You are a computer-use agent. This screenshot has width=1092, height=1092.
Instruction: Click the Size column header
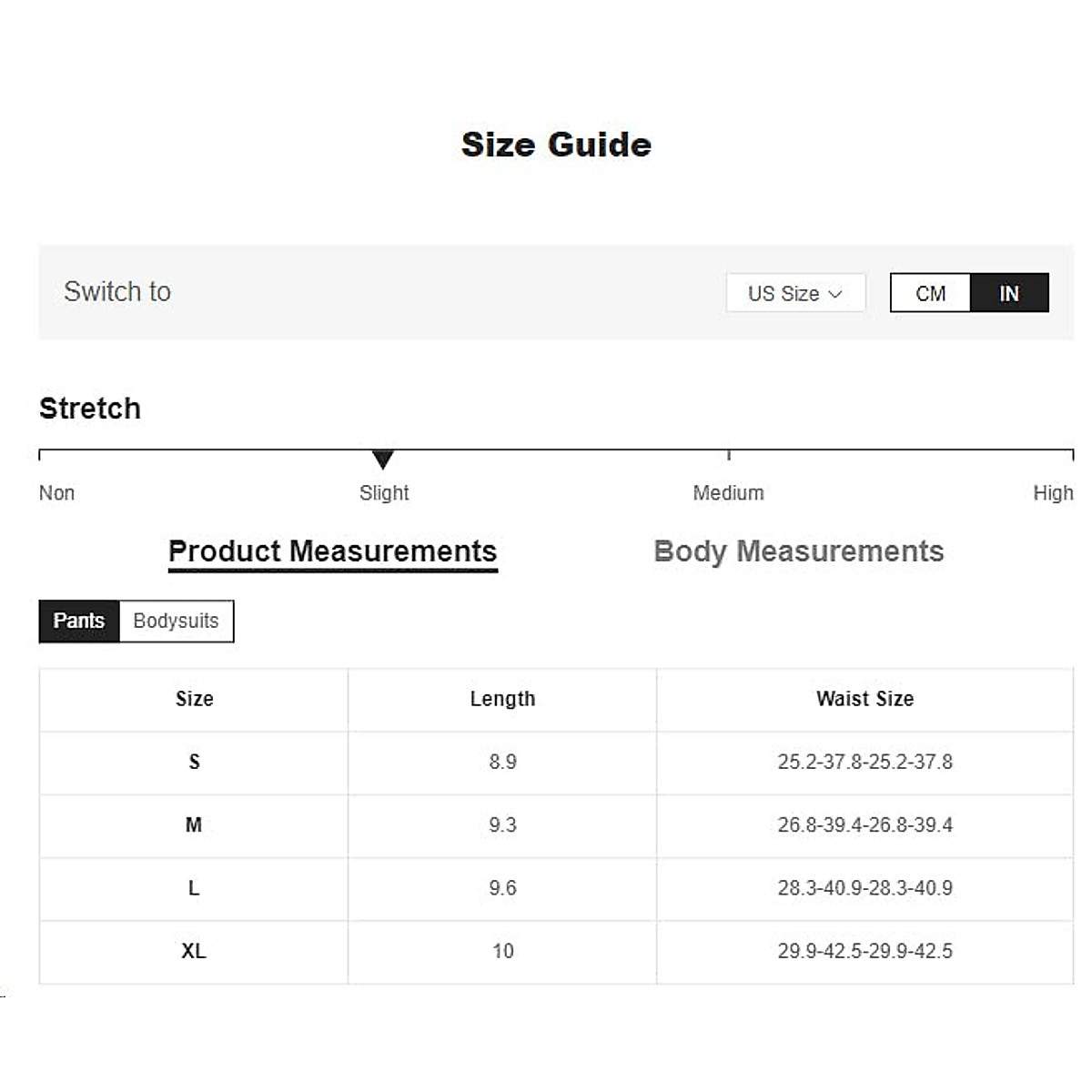[194, 699]
